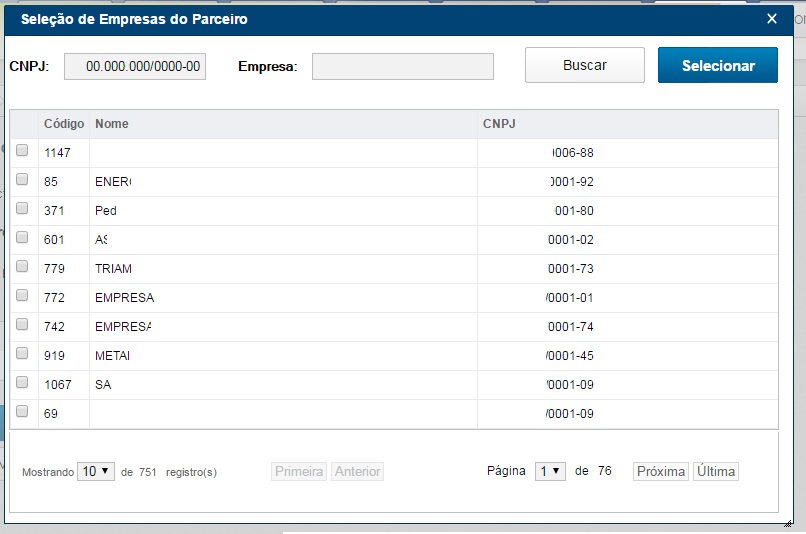Click the Nome column header
806x534 pixels.
tap(111, 124)
